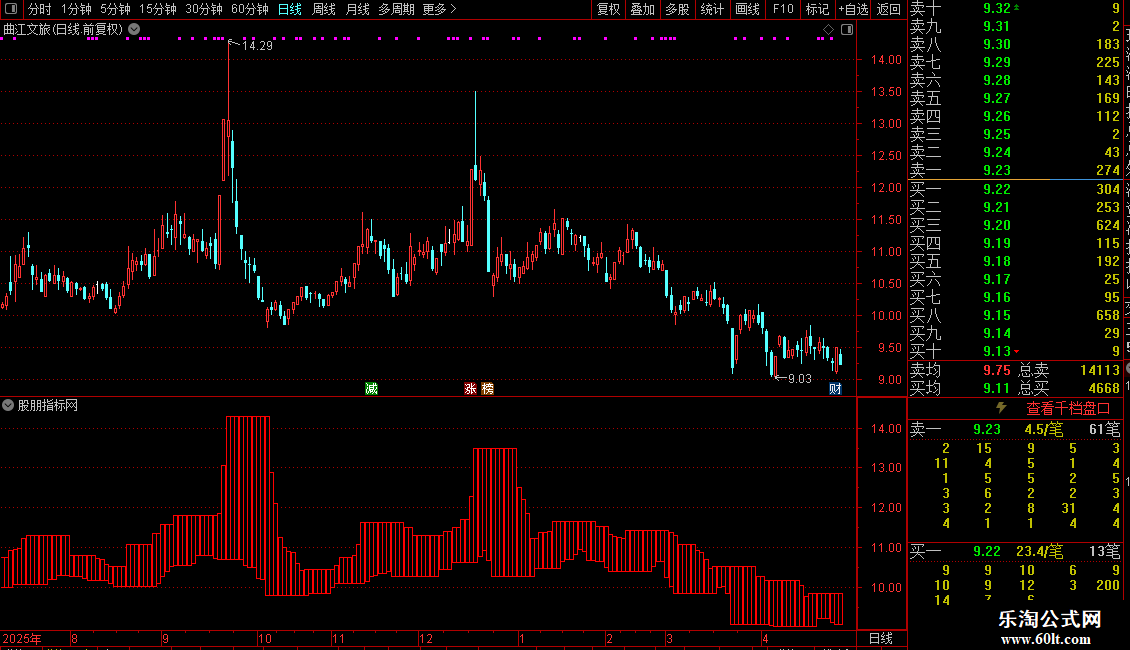Open the 复权 adjustment option
This screenshot has height=650, width=1130.
coord(608,9)
